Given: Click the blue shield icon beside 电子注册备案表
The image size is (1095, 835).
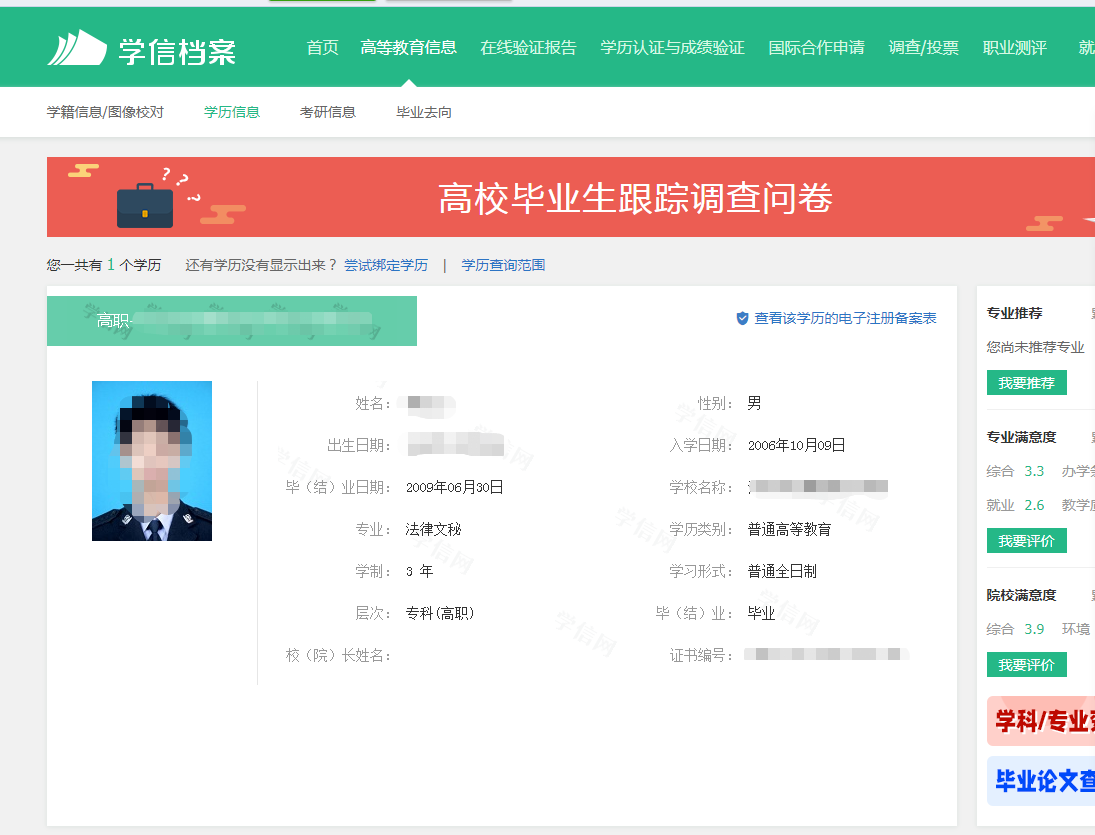Looking at the screenshot, I should [x=740, y=316].
